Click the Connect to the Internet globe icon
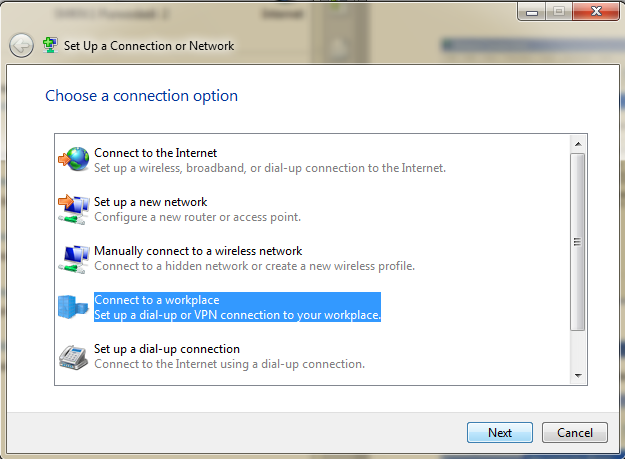Viewport: 625px width, 459px height. (73, 160)
